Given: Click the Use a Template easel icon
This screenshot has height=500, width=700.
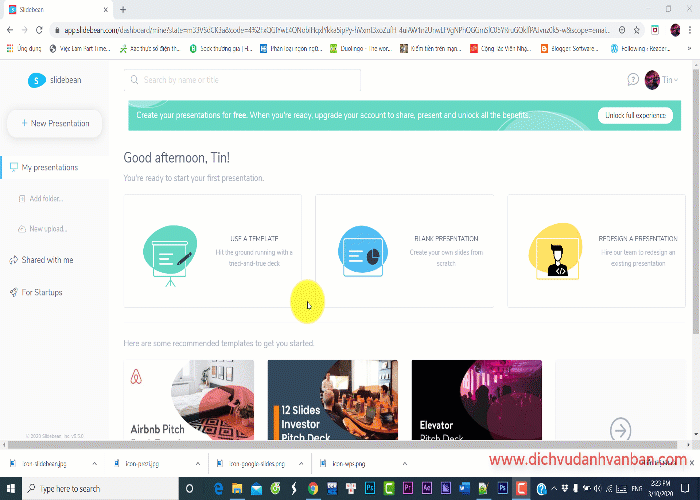Looking at the screenshot, I should click(170, 254).
